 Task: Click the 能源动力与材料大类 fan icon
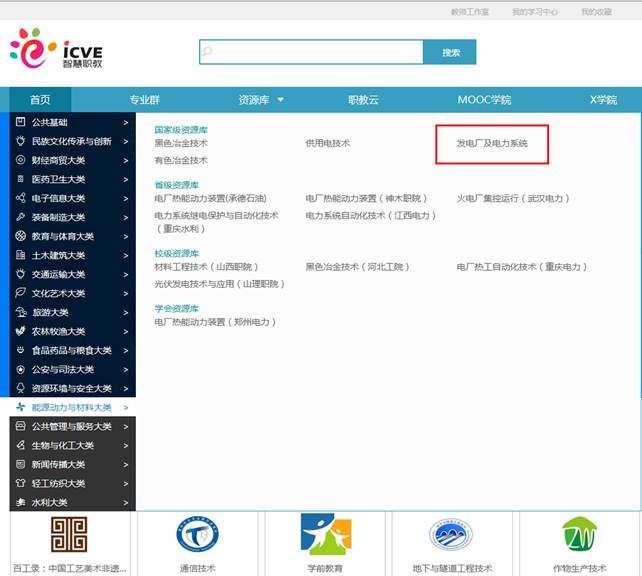(x=20, y=407)
